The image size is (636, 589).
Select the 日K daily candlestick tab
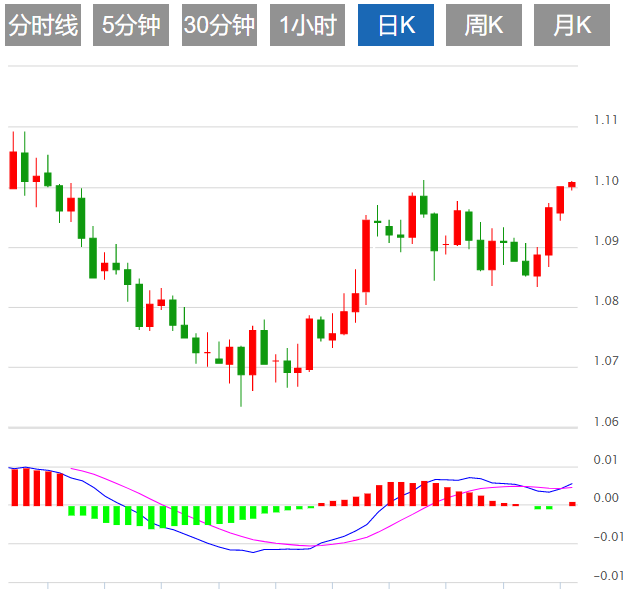pyautogui.click(x=396, y=25)
